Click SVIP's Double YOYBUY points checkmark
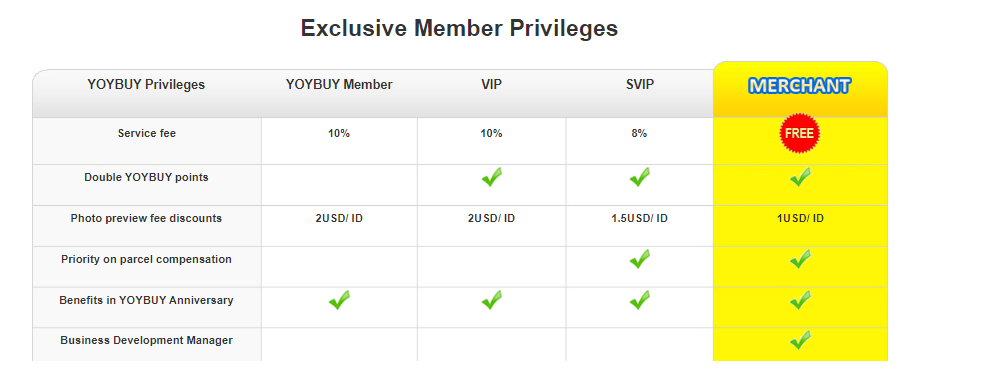 coord(640,177)
